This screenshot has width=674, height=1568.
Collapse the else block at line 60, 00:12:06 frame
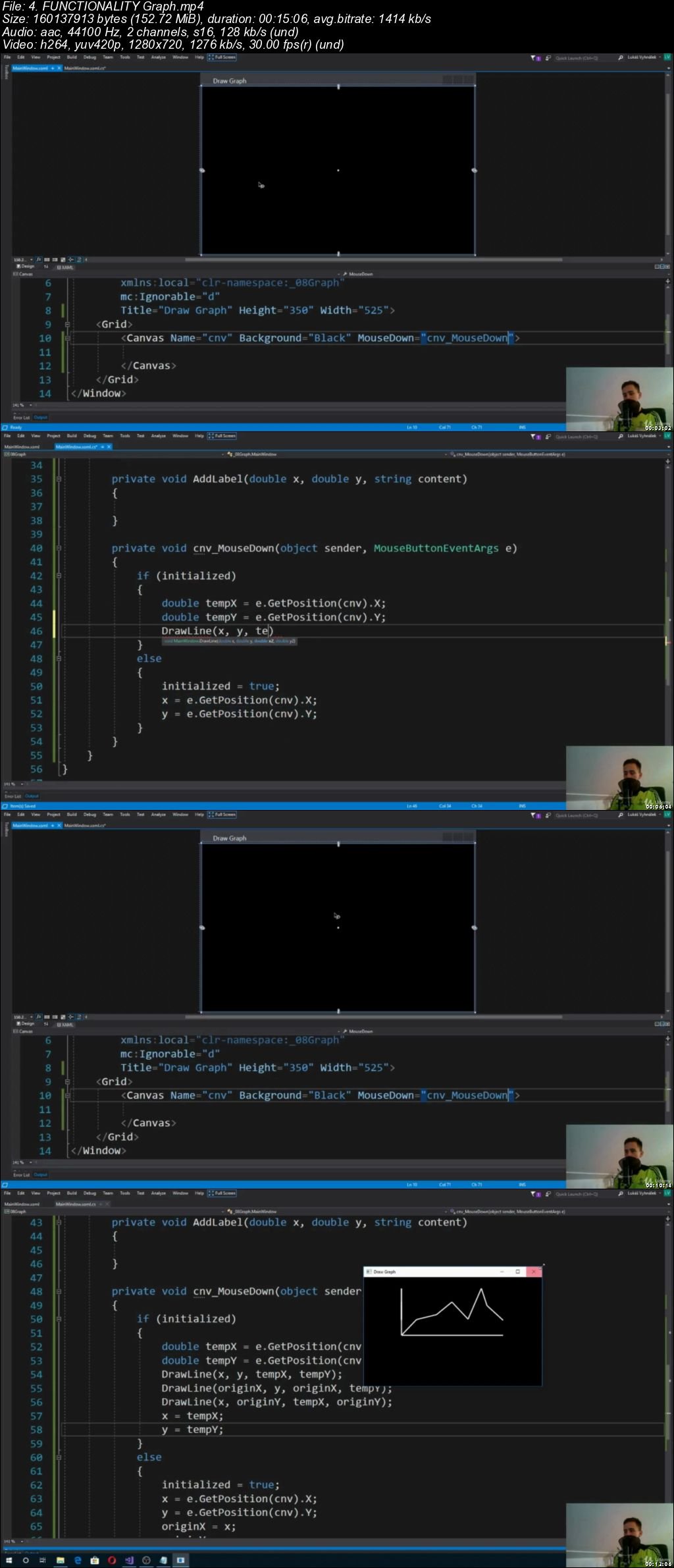(59, 1457)
